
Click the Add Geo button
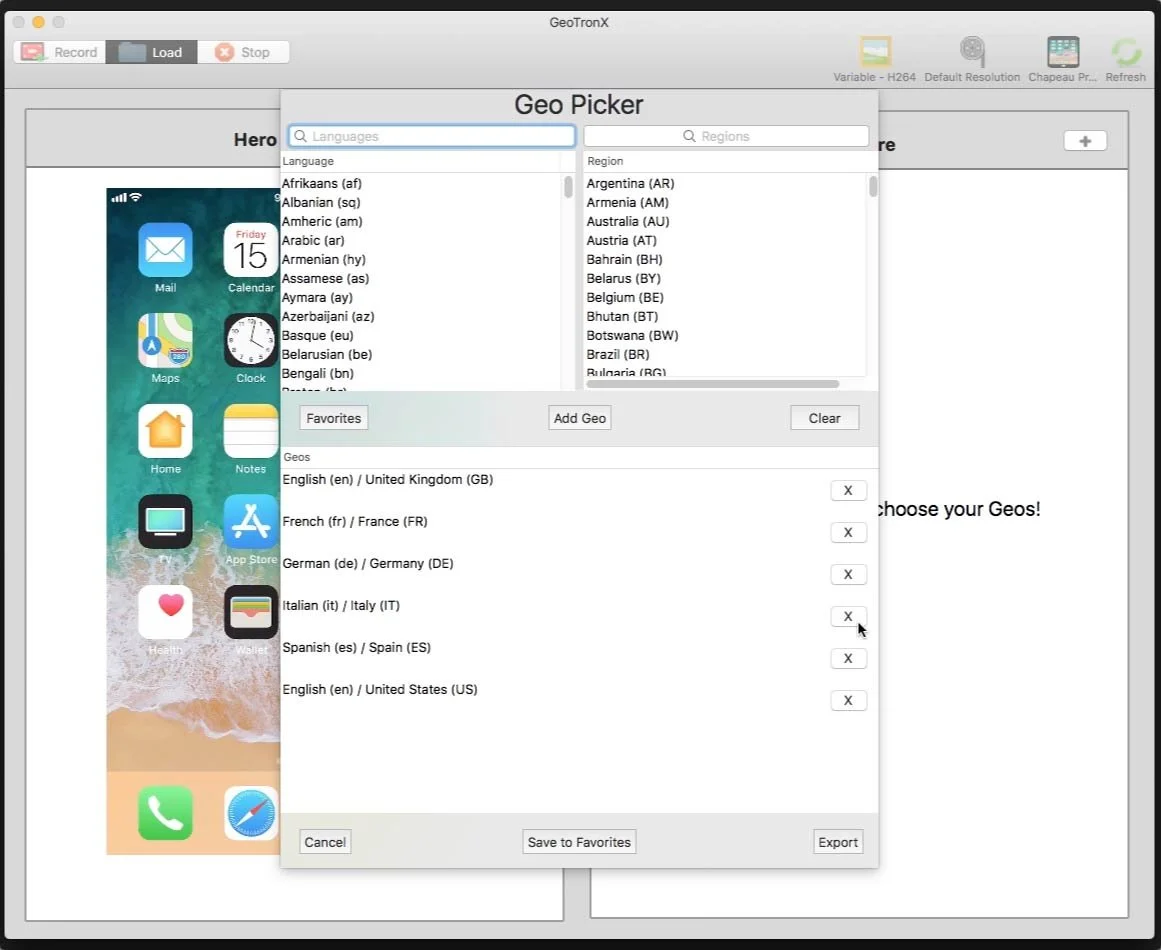(580, 418)
